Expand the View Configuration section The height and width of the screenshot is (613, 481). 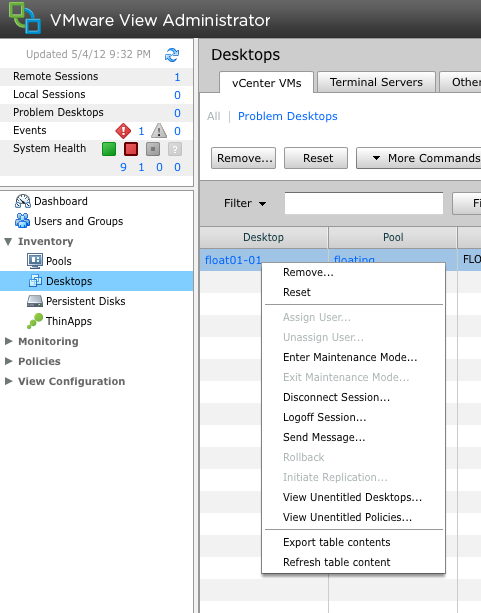pyautogui.click(x=8, y=381)
